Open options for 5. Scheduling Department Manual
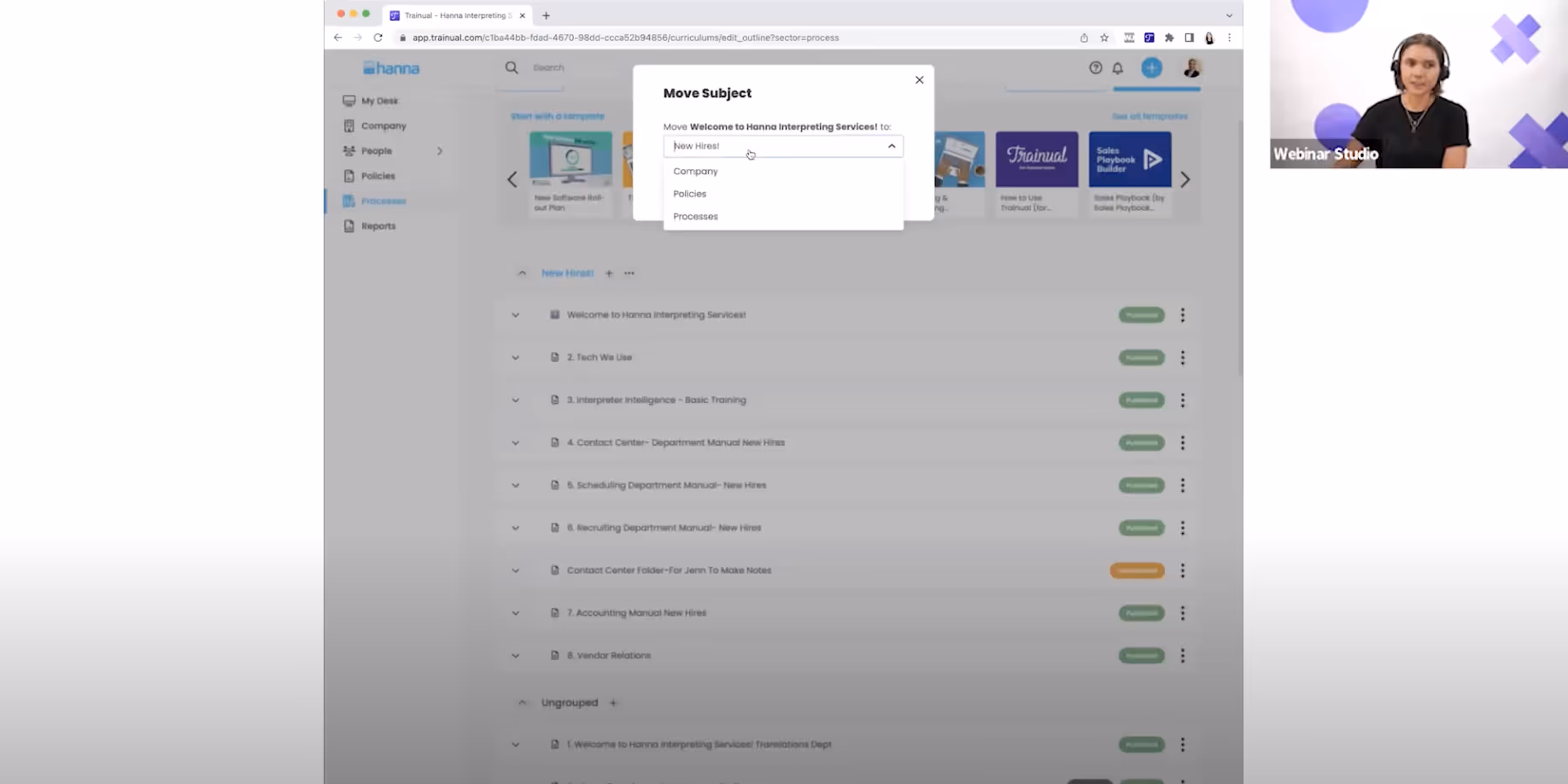 click(x=1183, y=485)
